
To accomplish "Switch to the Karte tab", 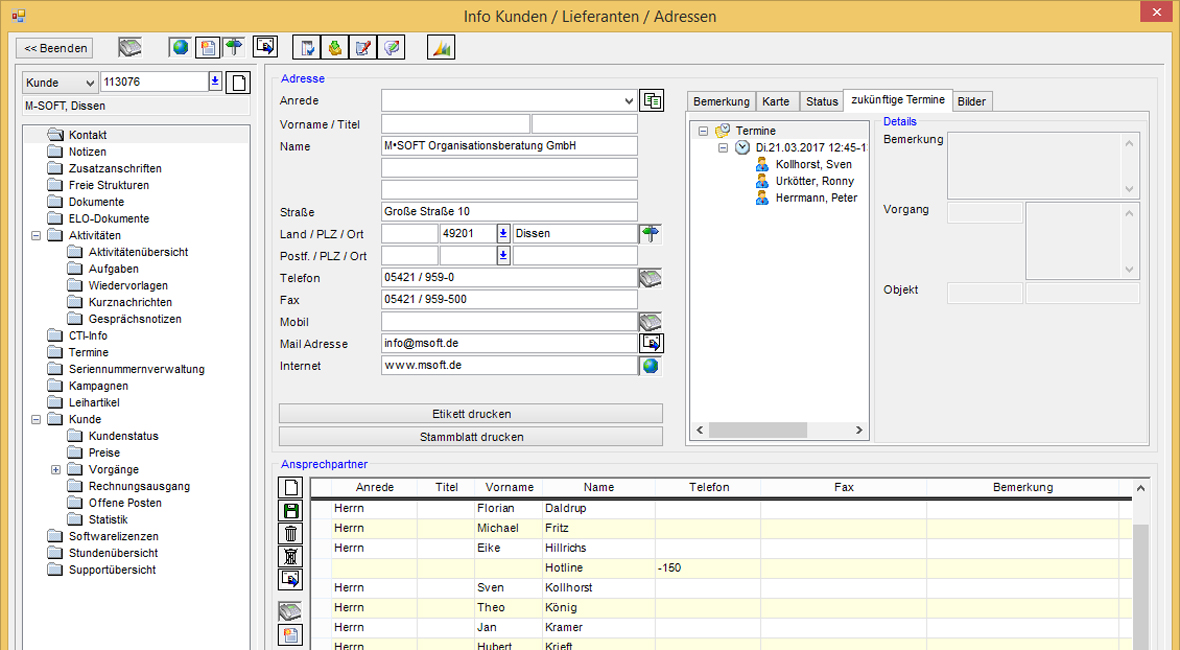I will click(x=775, y=102).
